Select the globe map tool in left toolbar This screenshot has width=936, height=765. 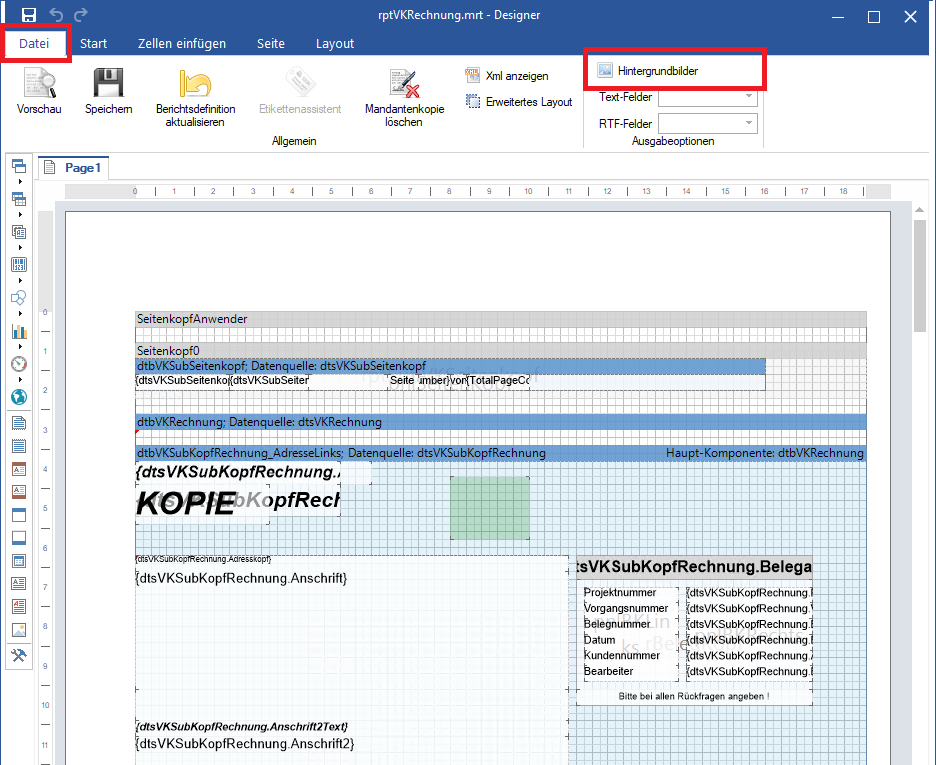pos(19,397)
